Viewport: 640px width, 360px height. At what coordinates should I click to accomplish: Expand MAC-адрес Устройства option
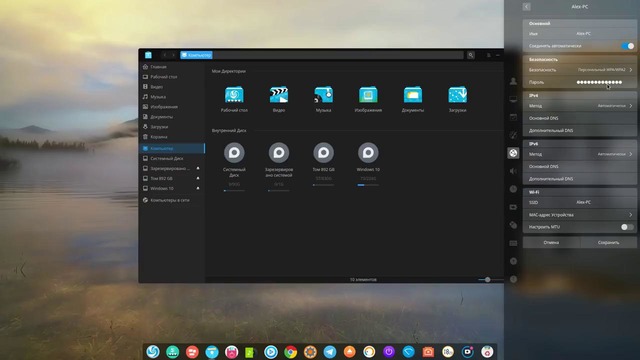580,215
